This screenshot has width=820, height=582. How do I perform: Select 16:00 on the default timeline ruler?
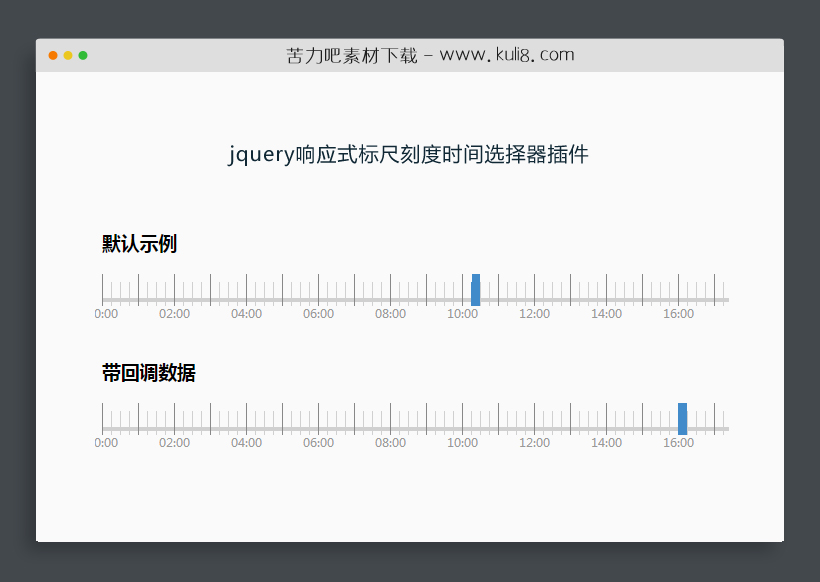[x=679, y=313]
